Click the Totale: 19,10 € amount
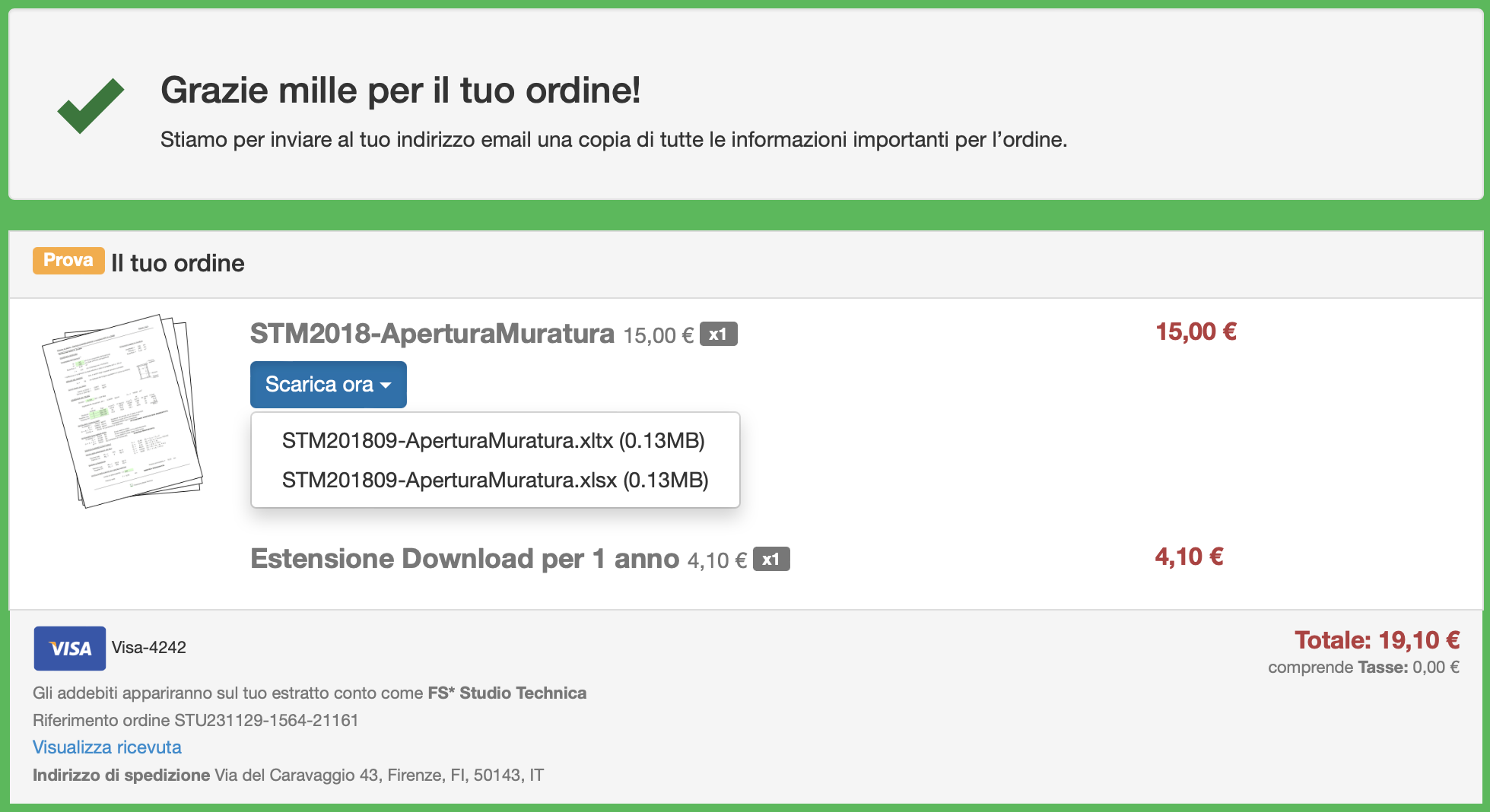1490x812 pixels. click(1377, 640)
